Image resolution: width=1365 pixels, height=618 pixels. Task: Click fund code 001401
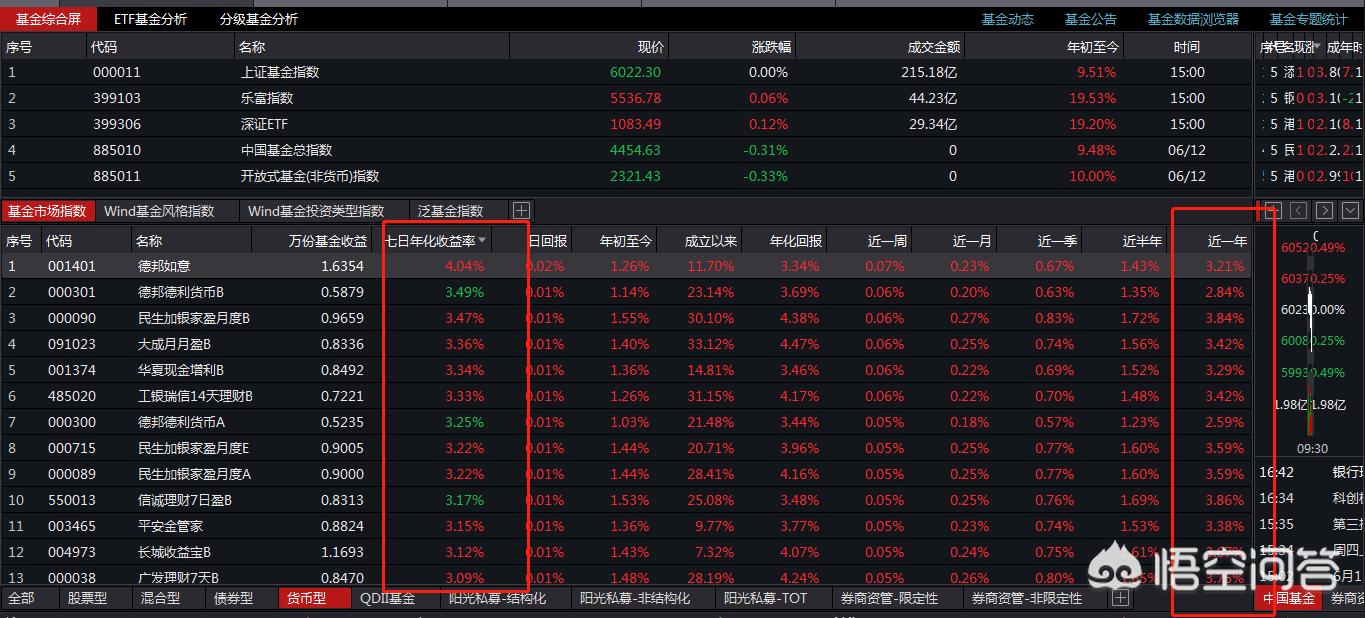coord(71,266)
